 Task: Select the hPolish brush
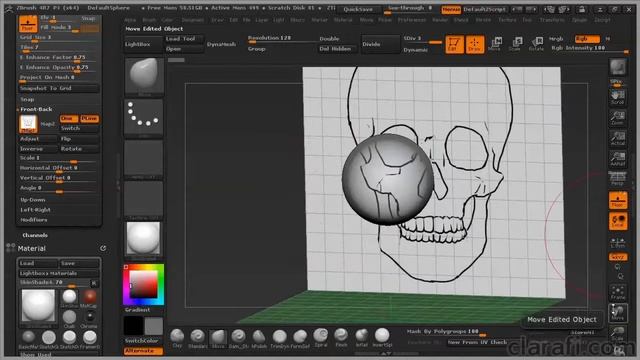pyautogui.click(x=259, y=338)
